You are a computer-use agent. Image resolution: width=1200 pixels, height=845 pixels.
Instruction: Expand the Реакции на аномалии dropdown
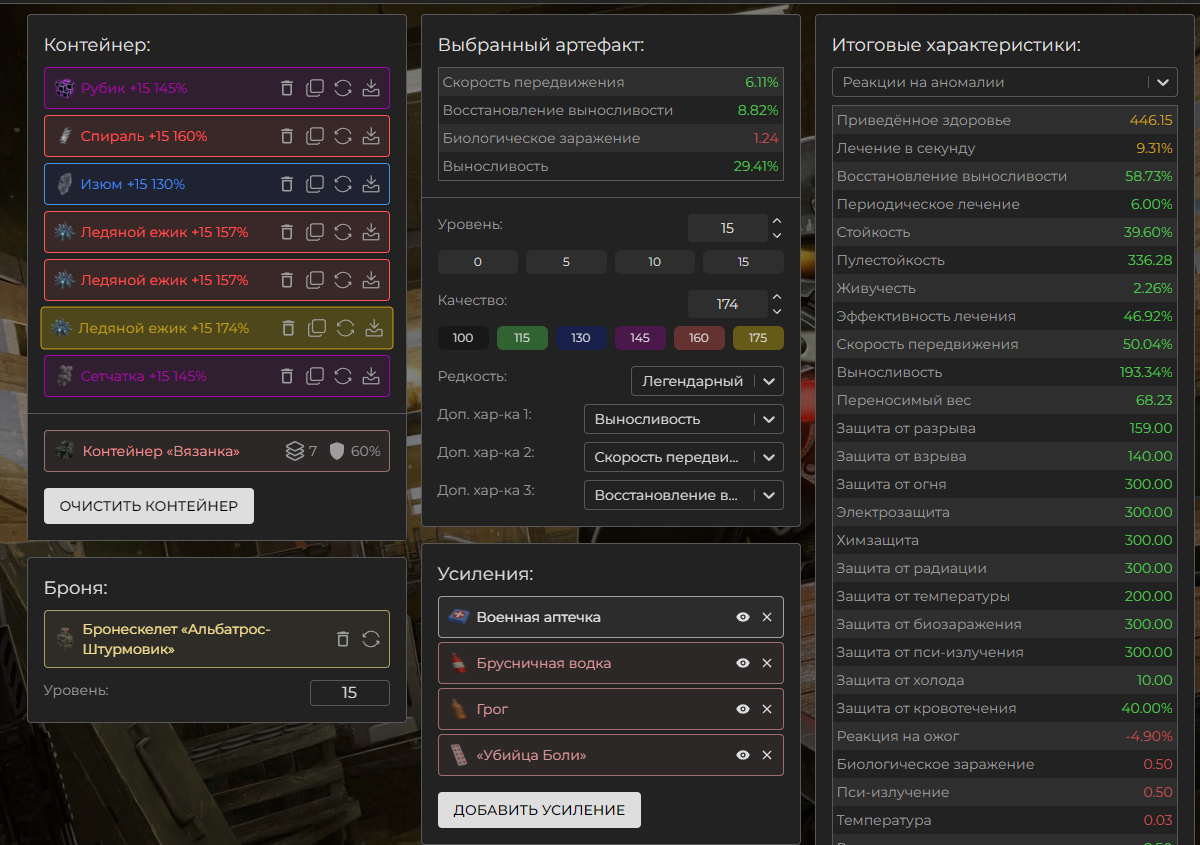(1005, 82)
